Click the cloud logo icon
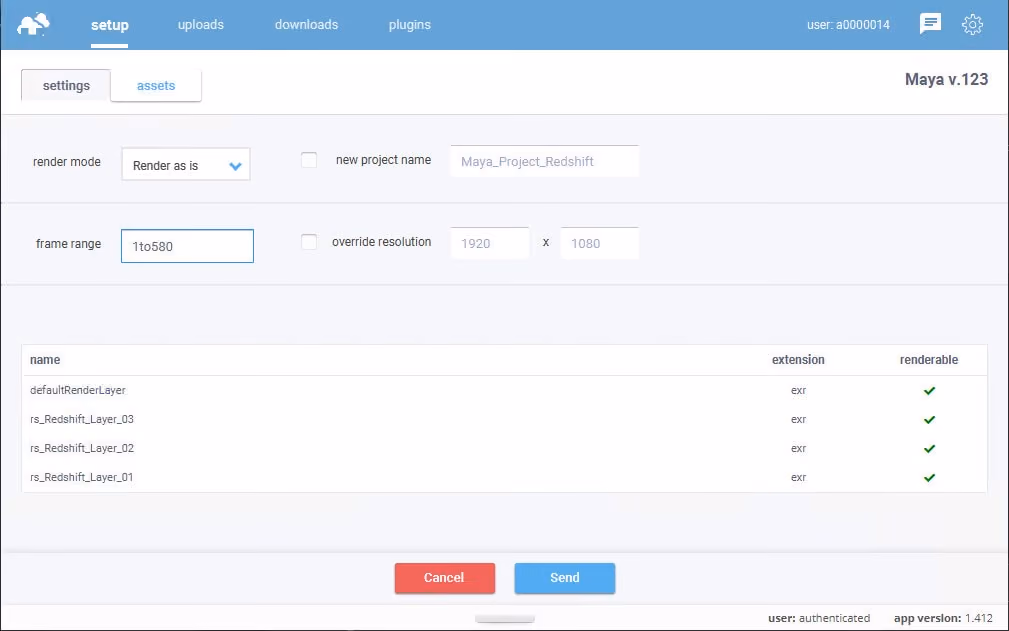 pos(33,24)
